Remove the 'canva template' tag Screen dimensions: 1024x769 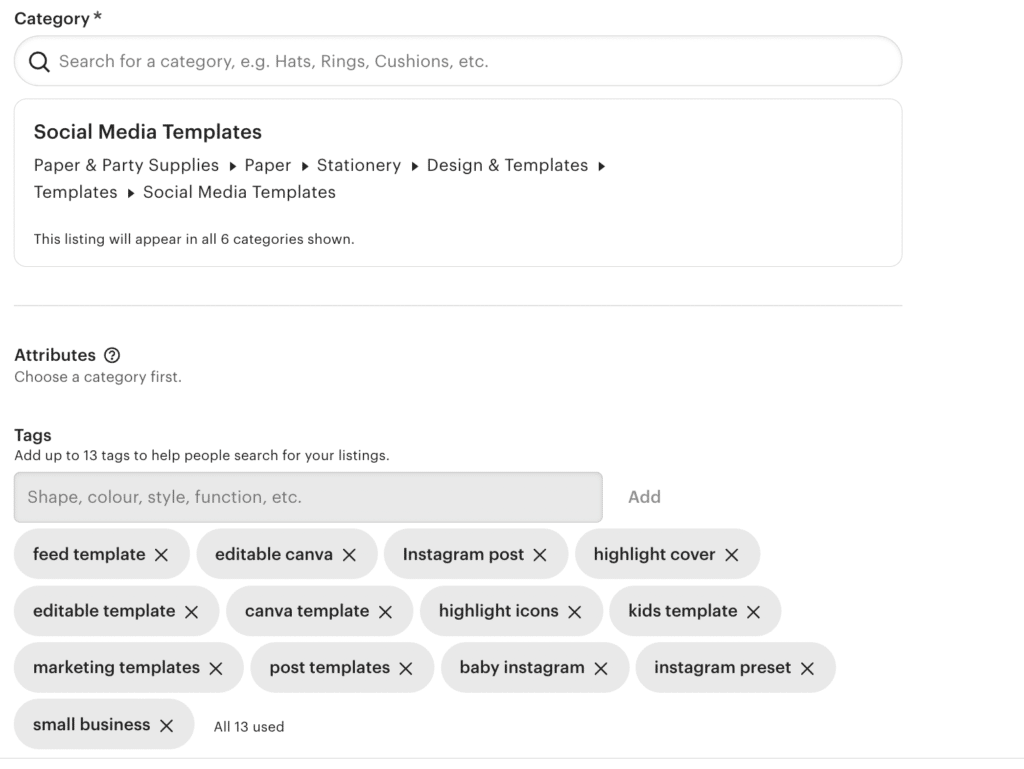click(386, 610)
